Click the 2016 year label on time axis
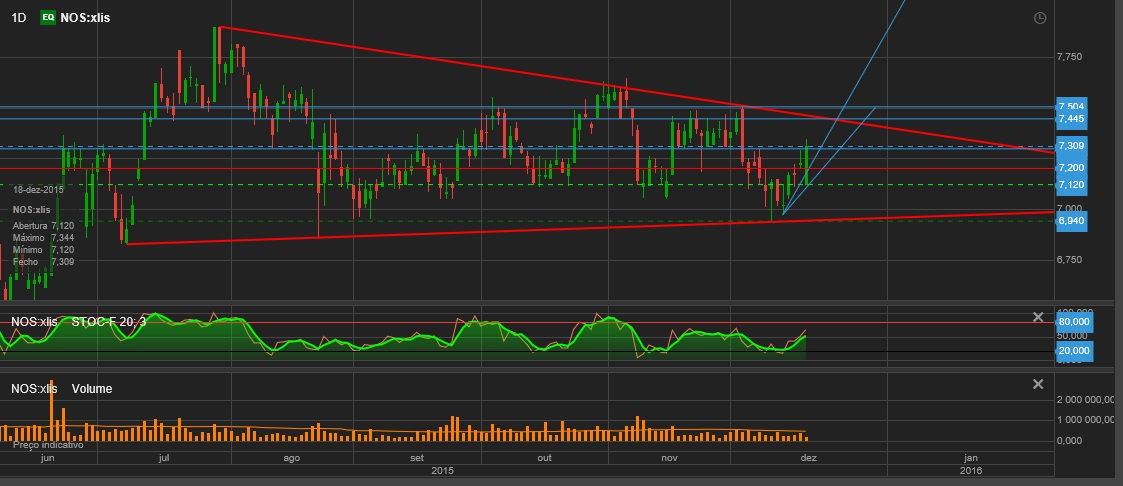 (x=971, y=471)
